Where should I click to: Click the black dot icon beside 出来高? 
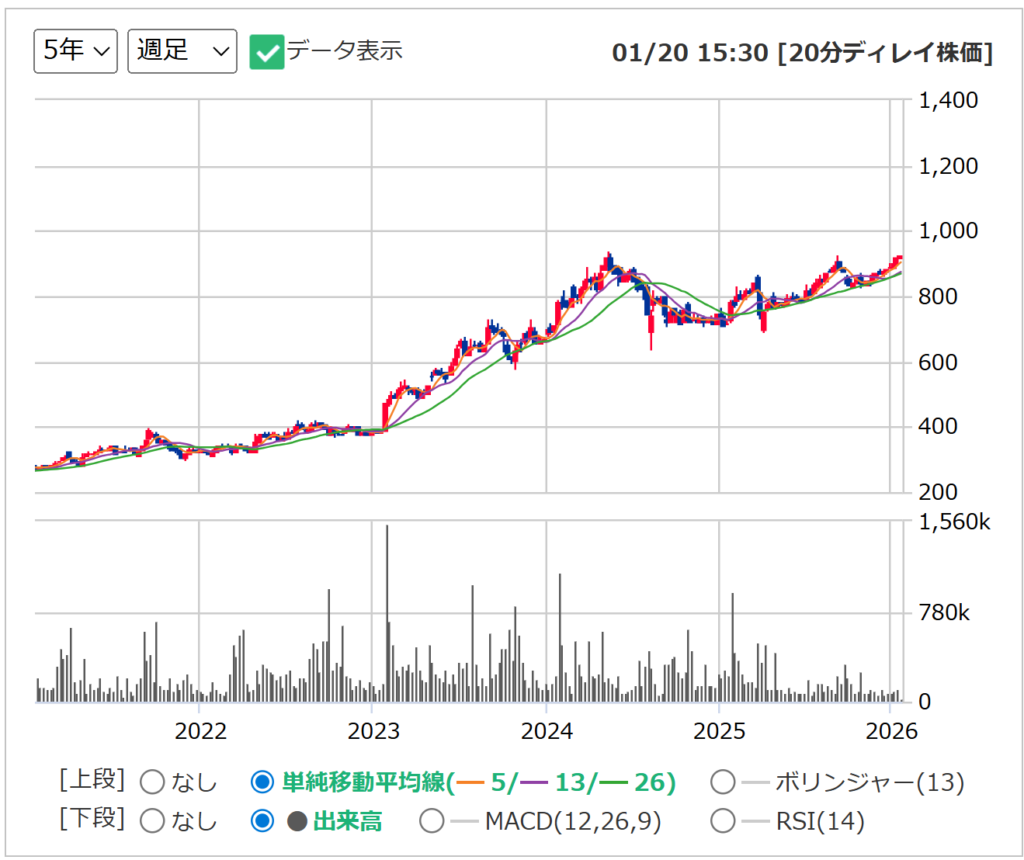pos(297,822)
